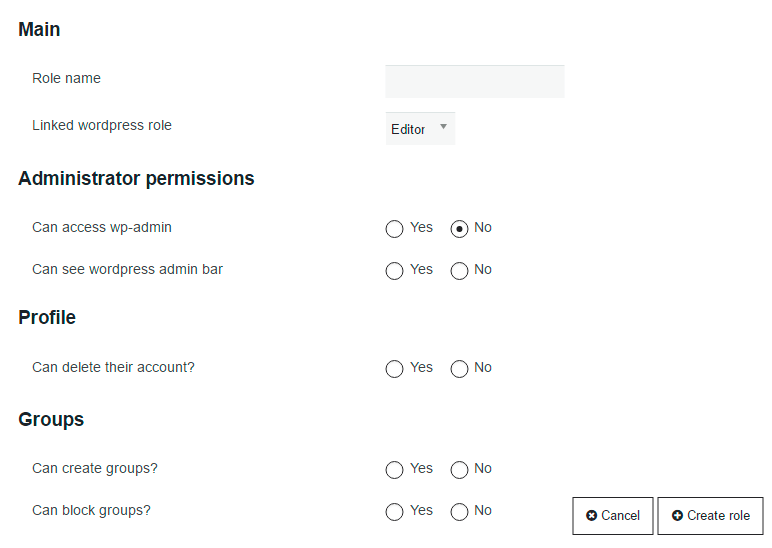
Task: Click the Cancel button
Action: [x=613, y=516]
